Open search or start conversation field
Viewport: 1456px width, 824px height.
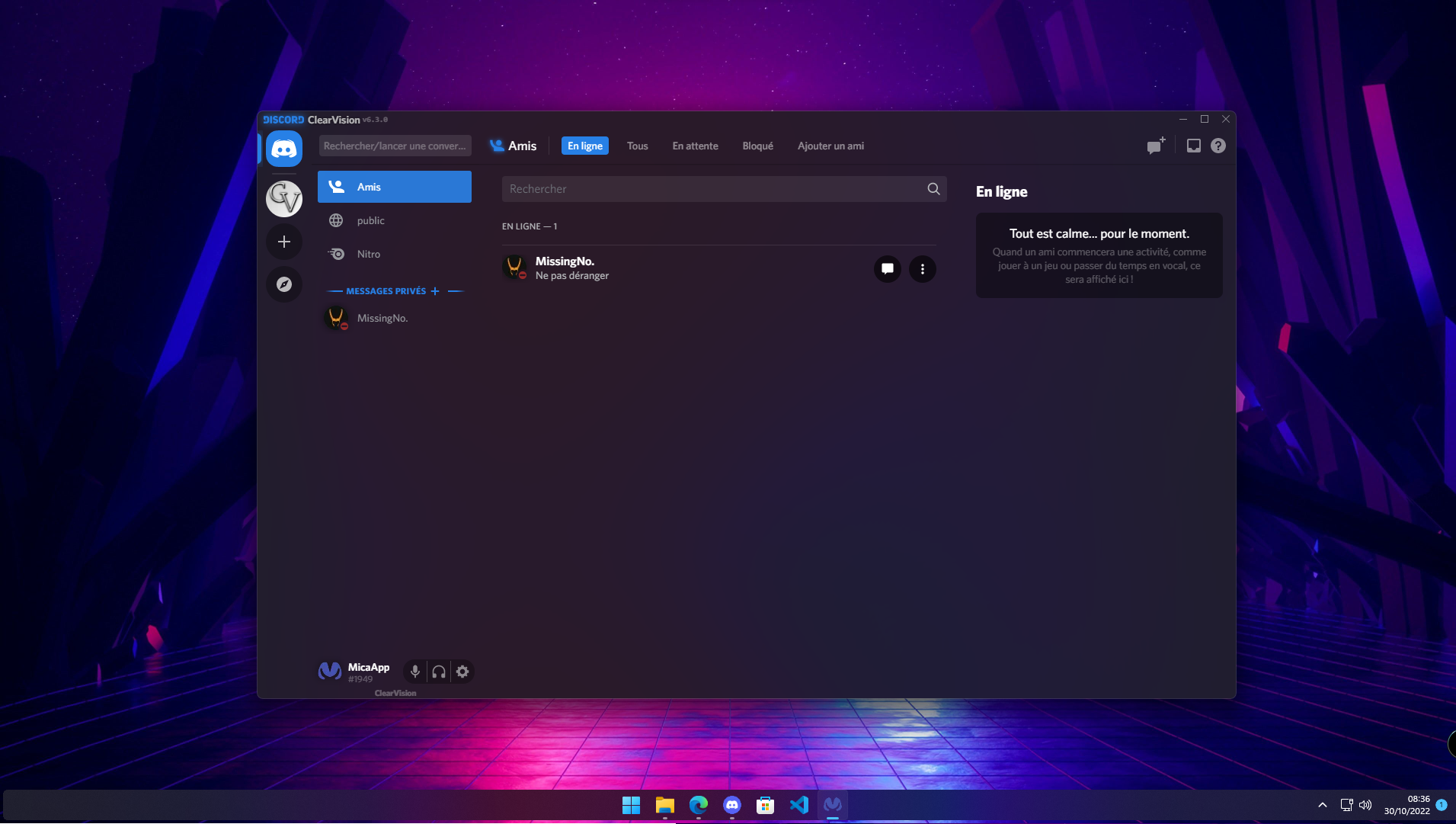(x=395, y=146)
